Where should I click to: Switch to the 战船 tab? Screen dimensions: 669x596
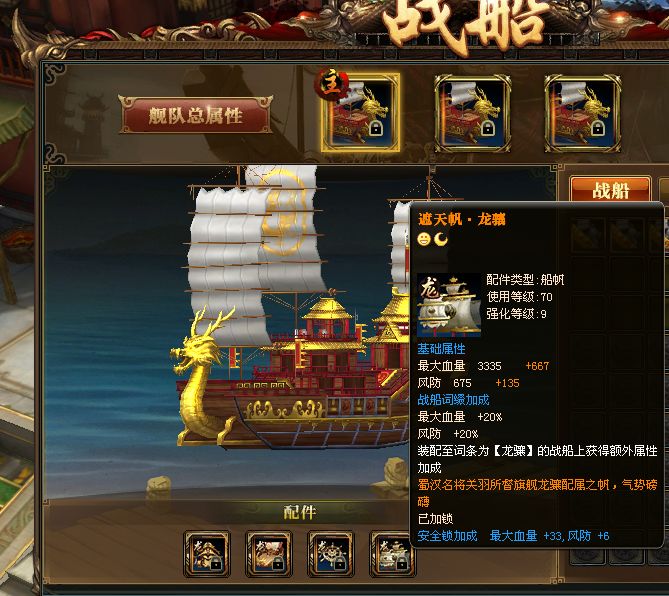610,189
